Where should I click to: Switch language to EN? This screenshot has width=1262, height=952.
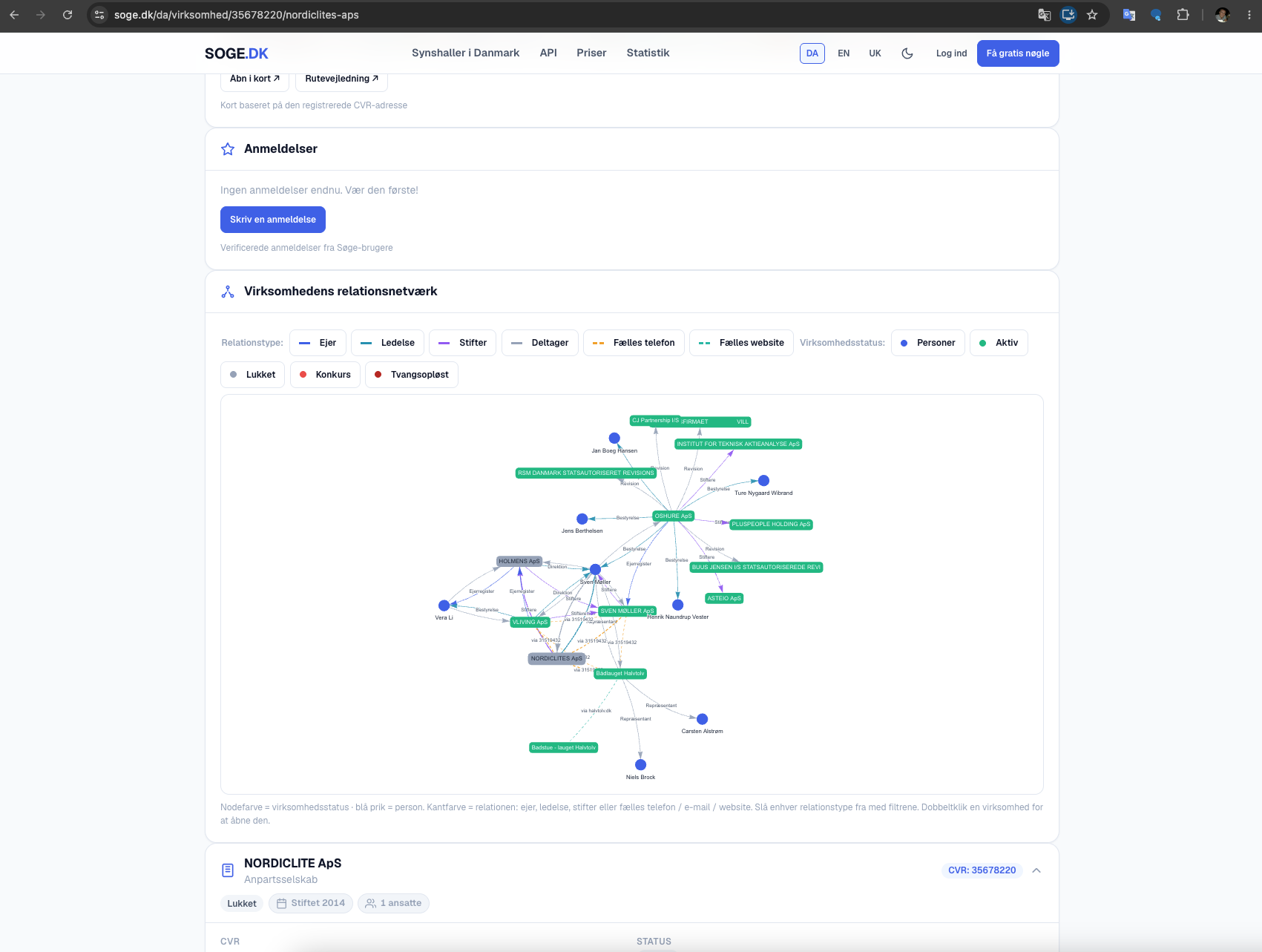844,53
